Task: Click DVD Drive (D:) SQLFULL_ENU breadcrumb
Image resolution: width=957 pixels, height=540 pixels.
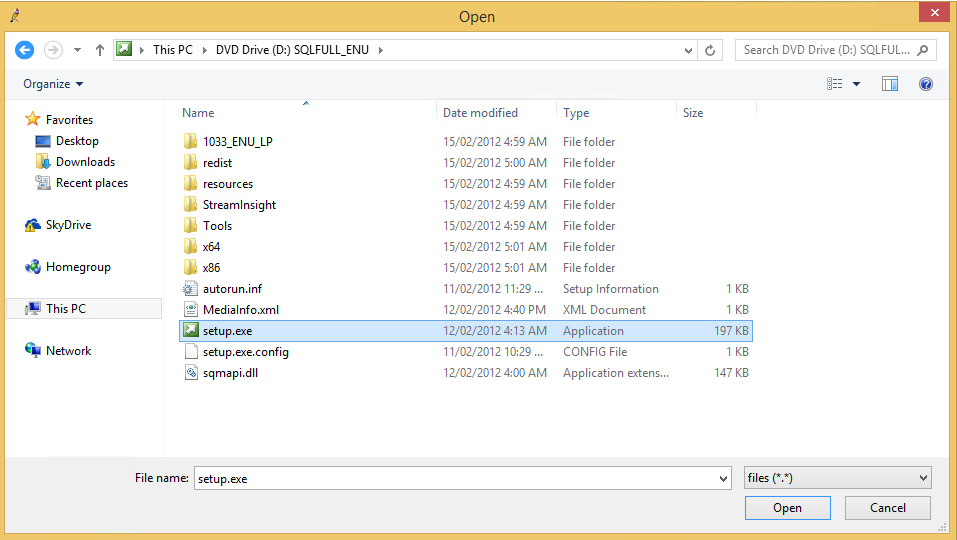Action: 292,50
